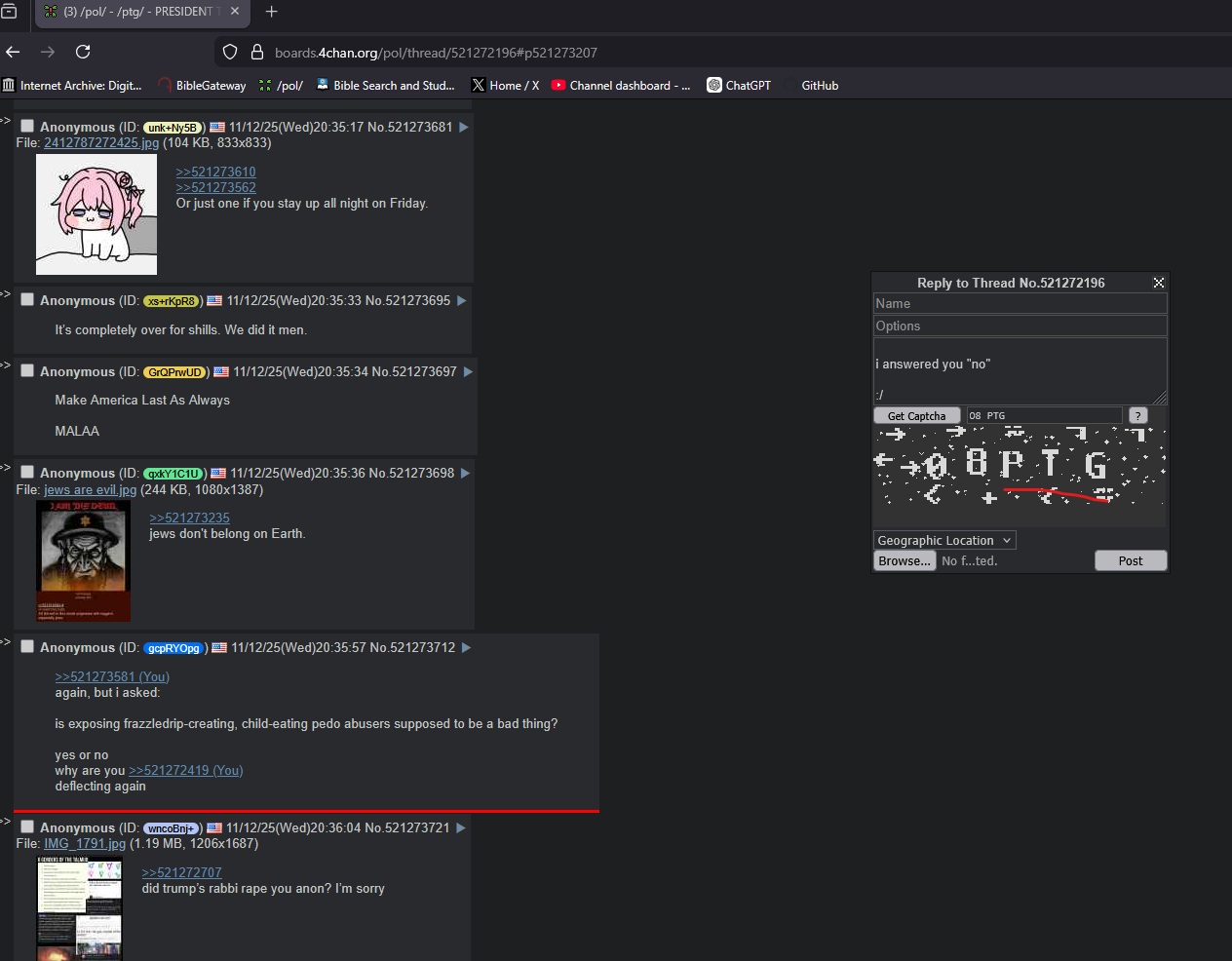
Task: Click the browser back arrow
Action: click(x=13, y=52)
